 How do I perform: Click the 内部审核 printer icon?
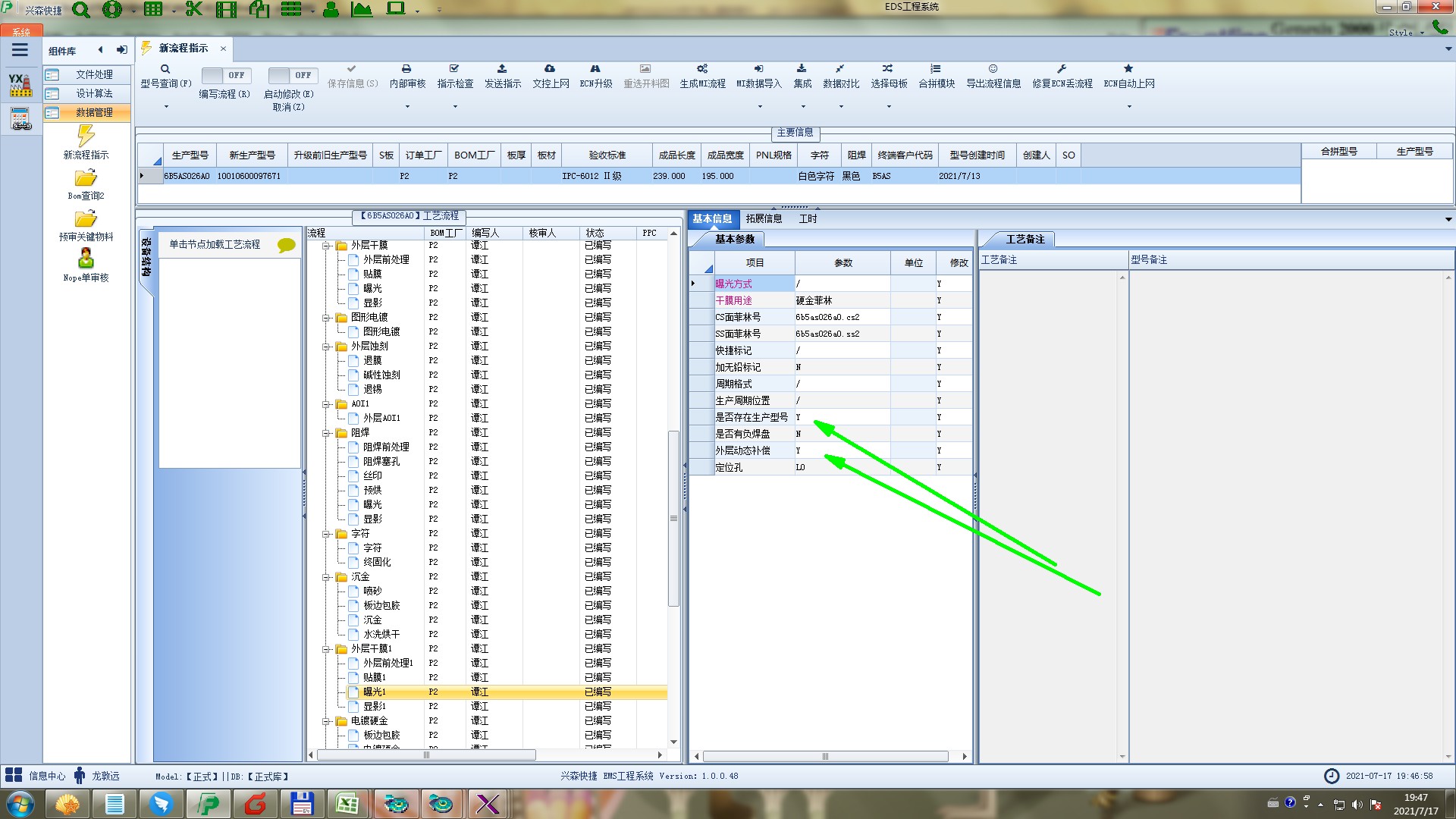click(406, 69)
